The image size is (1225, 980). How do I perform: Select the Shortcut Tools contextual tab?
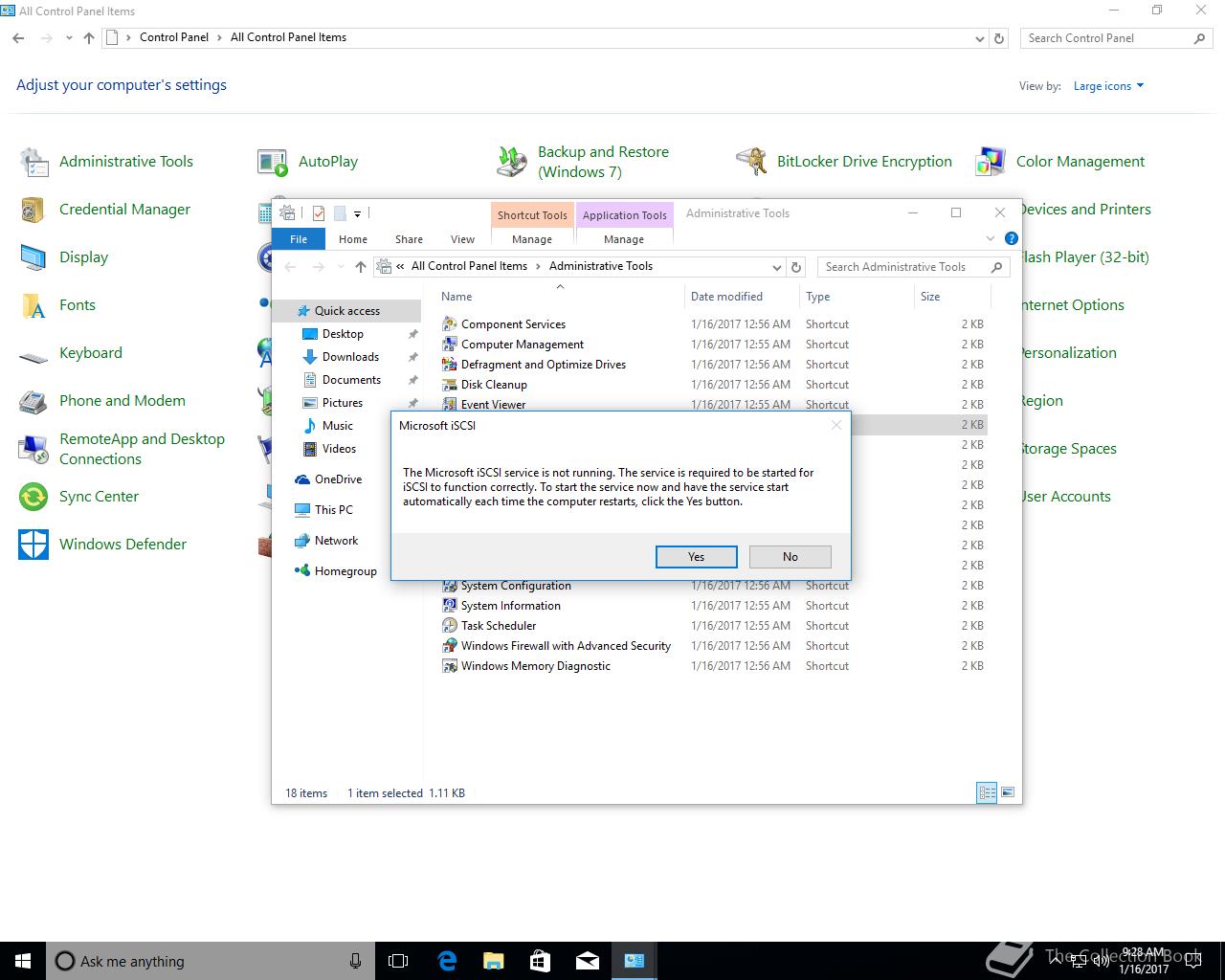[x=532, y=215]
